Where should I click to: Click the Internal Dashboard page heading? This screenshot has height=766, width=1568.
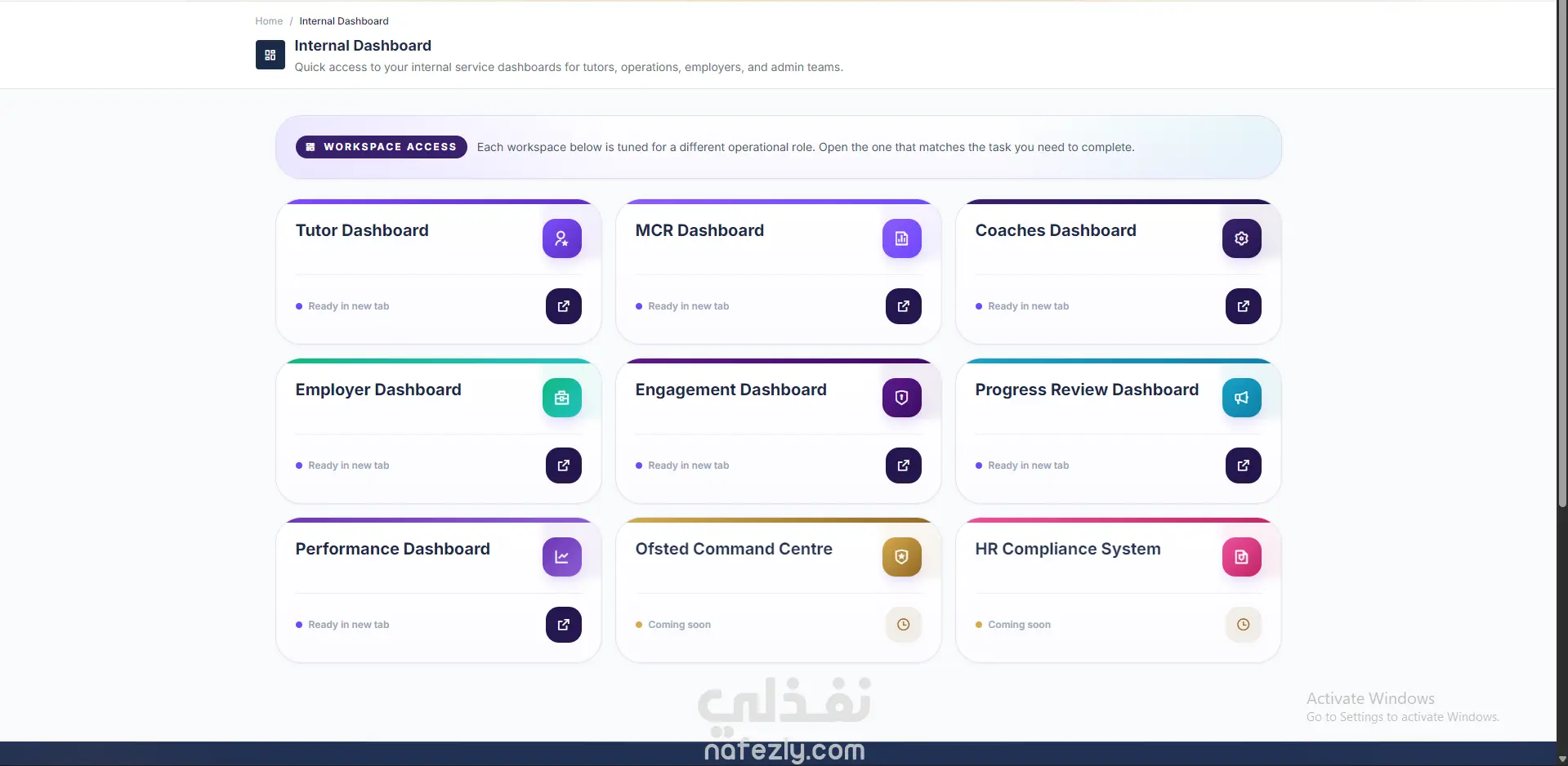pos(363,46)
